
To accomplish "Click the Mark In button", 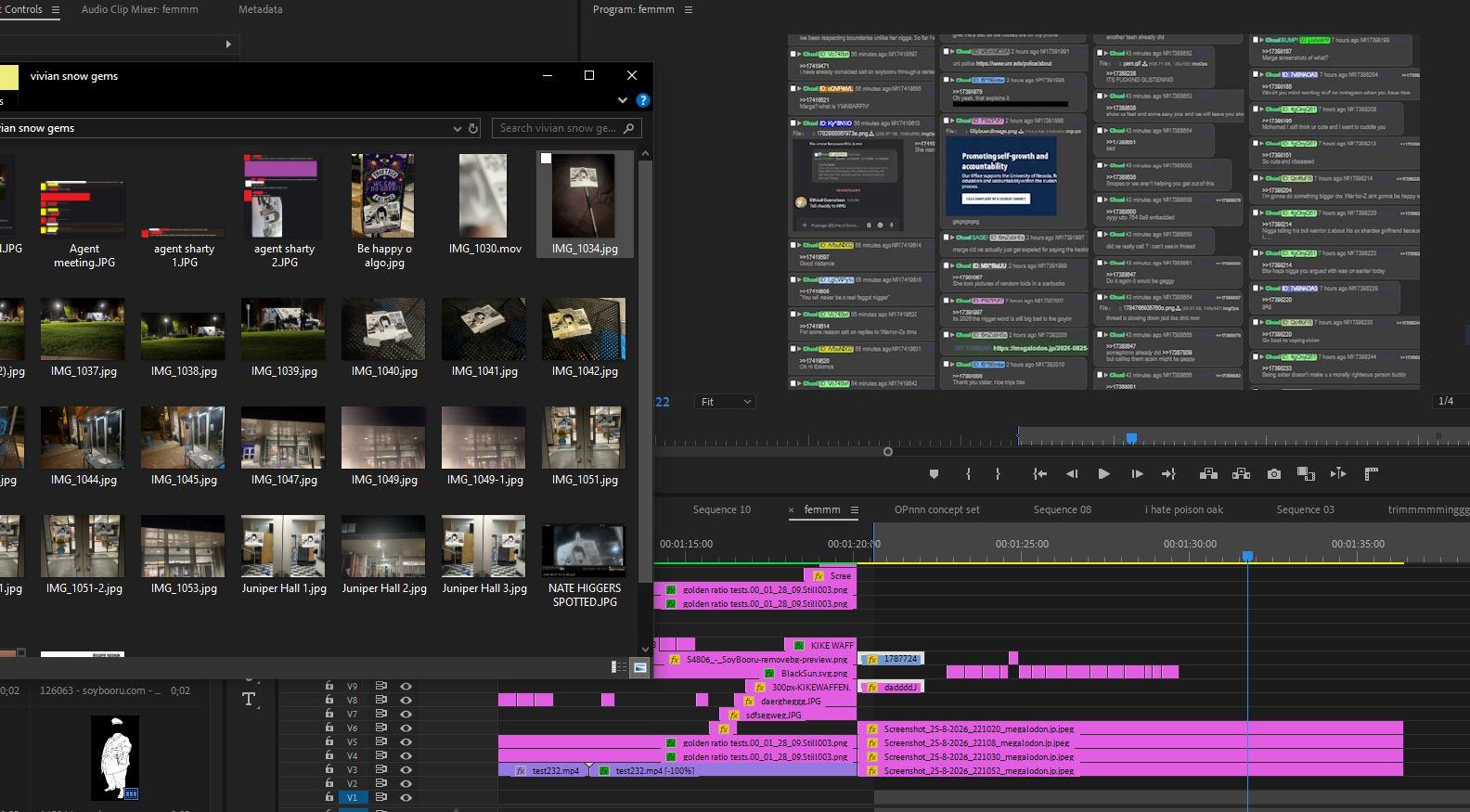I will 968,474.
